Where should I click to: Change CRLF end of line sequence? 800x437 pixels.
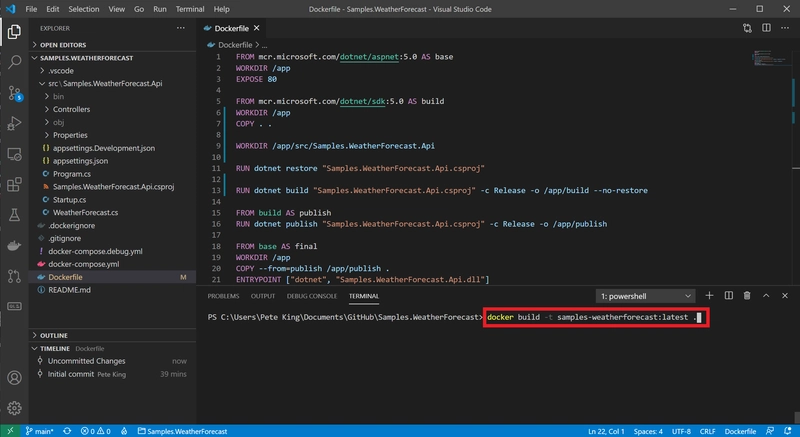[707, 431]
